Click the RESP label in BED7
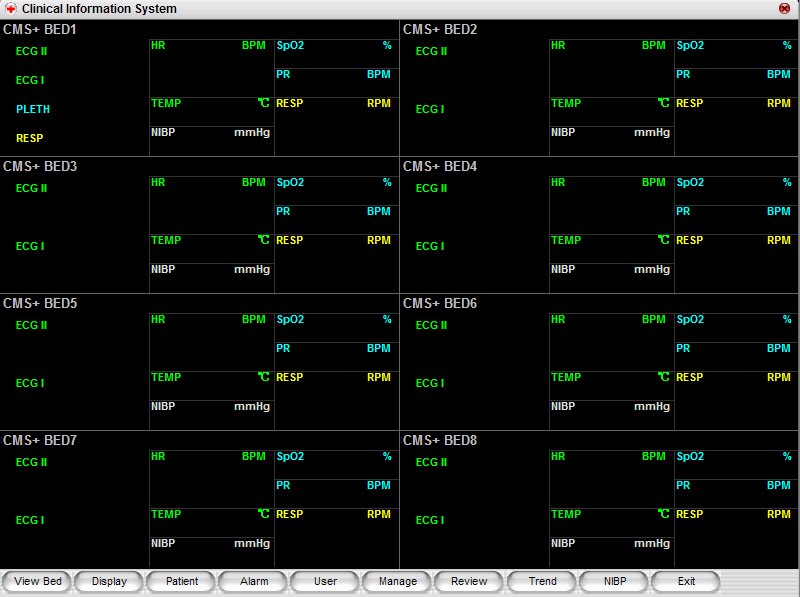Image resolution: width=800 pixels, height=597 pixels. click(290, 514)
